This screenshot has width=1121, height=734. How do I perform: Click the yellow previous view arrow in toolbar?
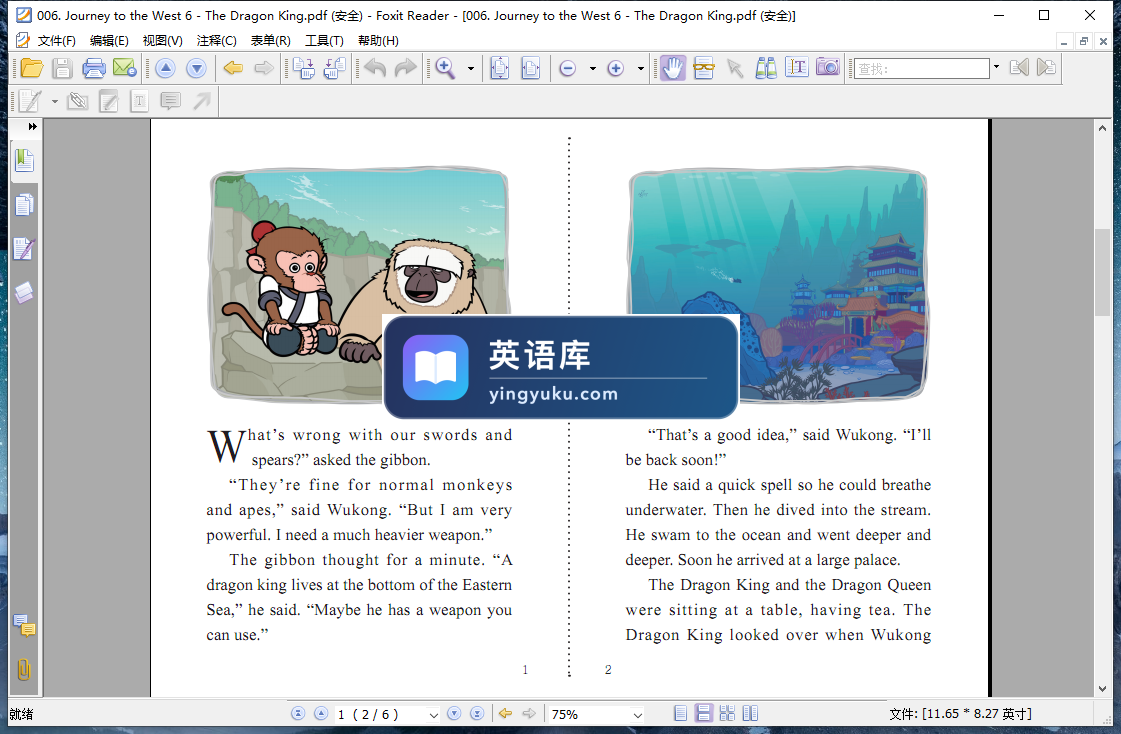tap(233, 68)
